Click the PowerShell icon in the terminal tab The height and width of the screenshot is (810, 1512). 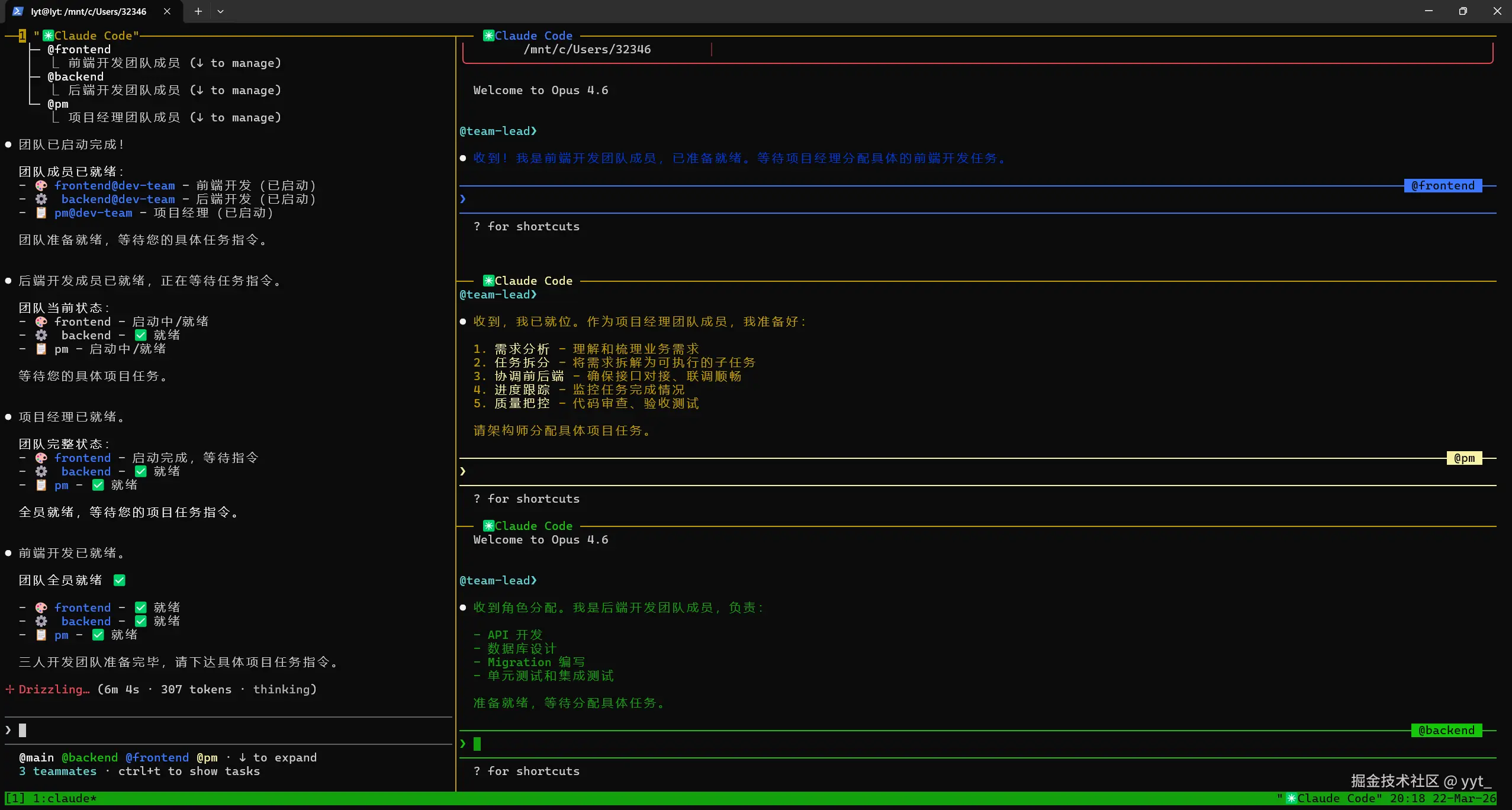click(18, 11)
